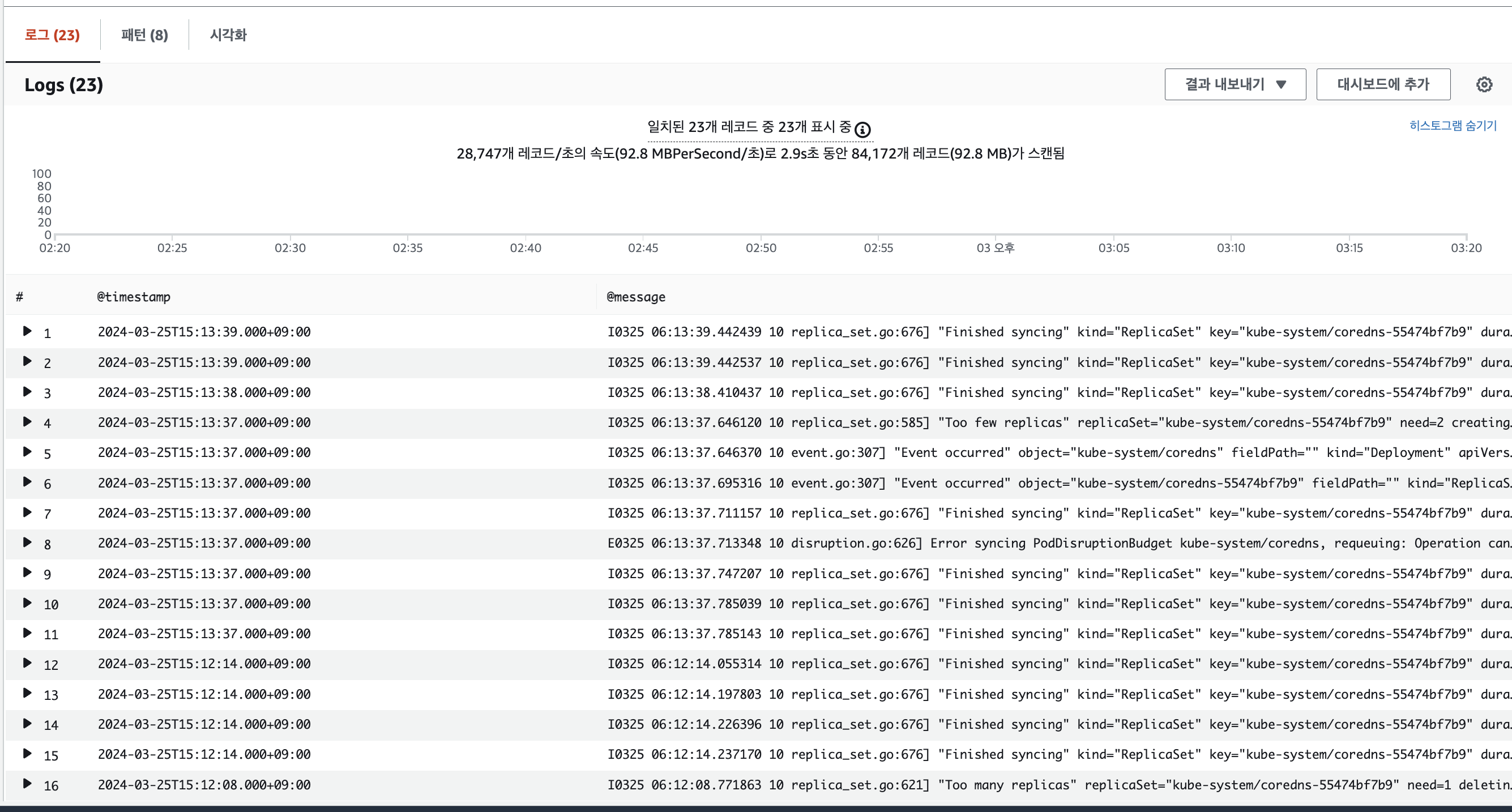
Task: Expand log row 16 Too many replicas
Action: pyautogui.click(x=27, y=784)
